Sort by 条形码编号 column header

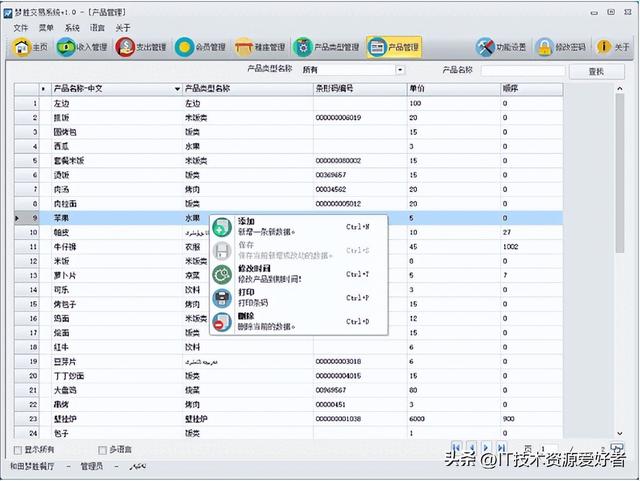(360, 89)
